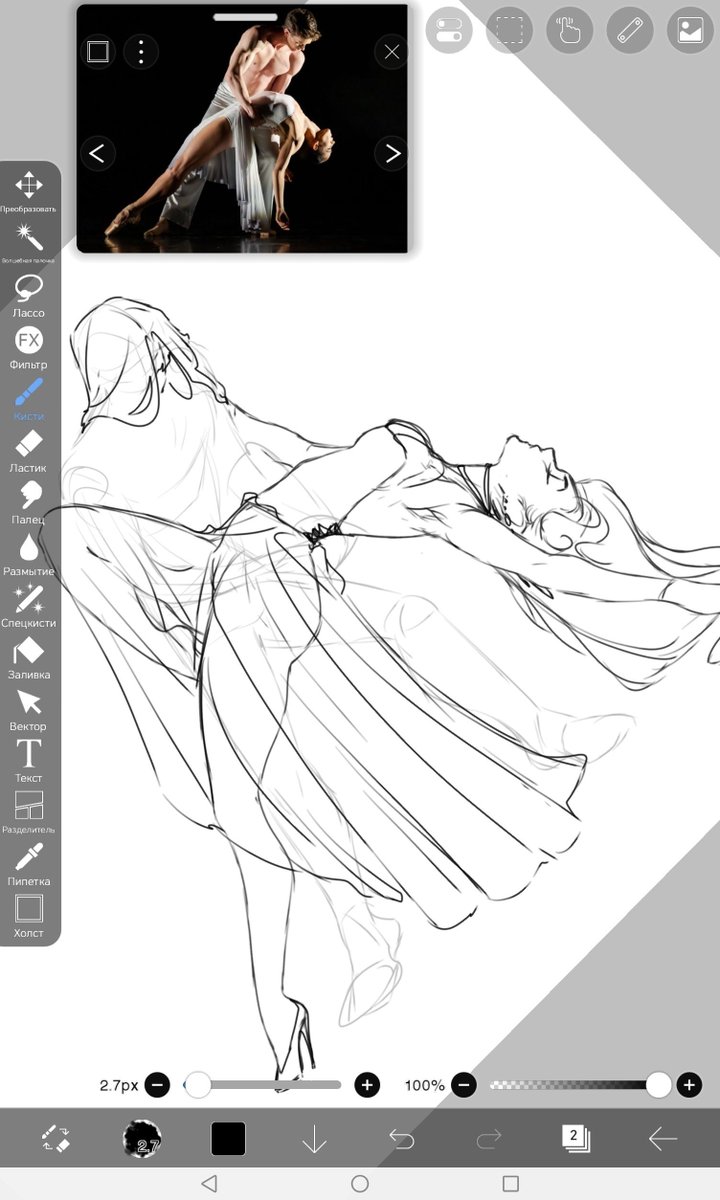720x1200 pixels.
Task: Go back with the left arrow
Action: coord(662,1138)
